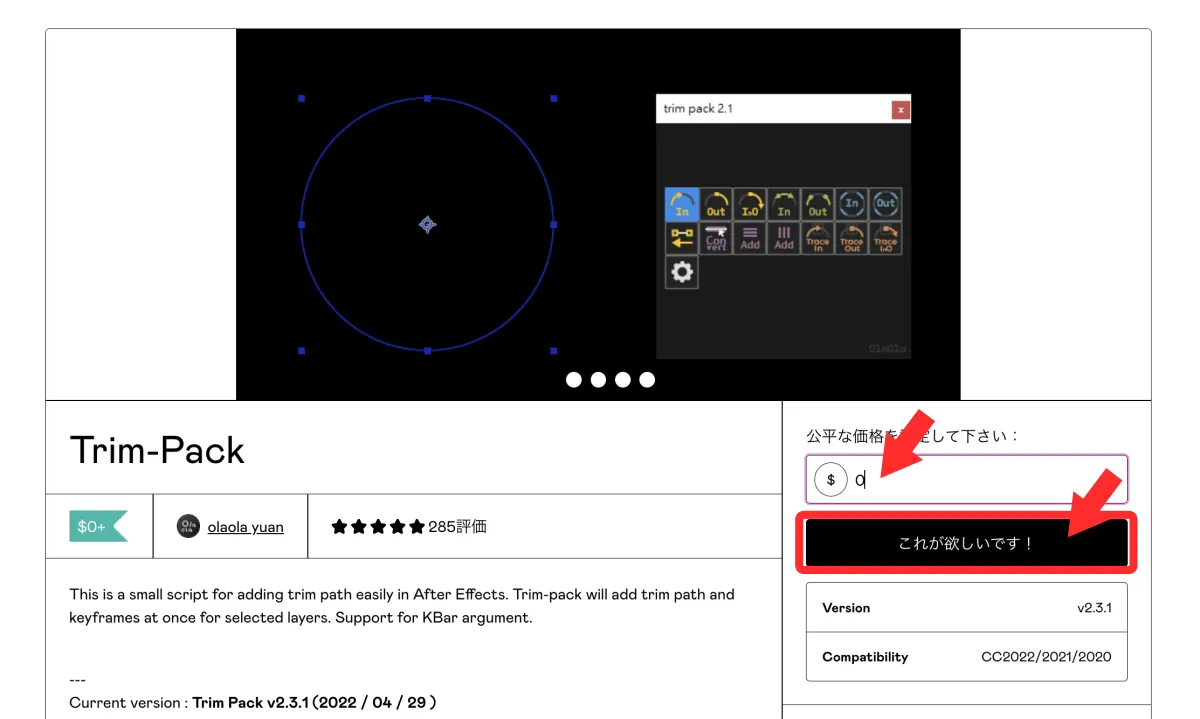The image size is (1200, 719).
Task: Click the $0+ price tag
Action: click(98, 526)
